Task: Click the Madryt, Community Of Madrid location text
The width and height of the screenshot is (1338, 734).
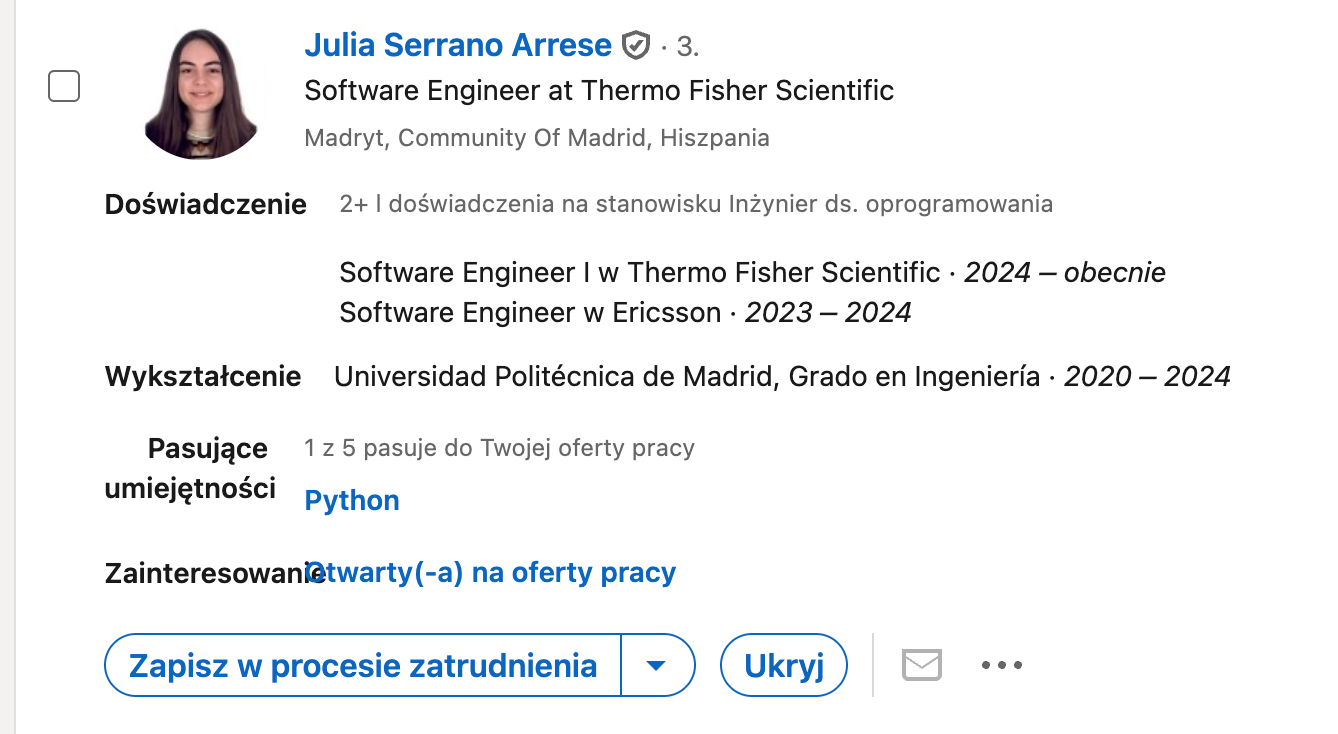Action: coord(537,138)
